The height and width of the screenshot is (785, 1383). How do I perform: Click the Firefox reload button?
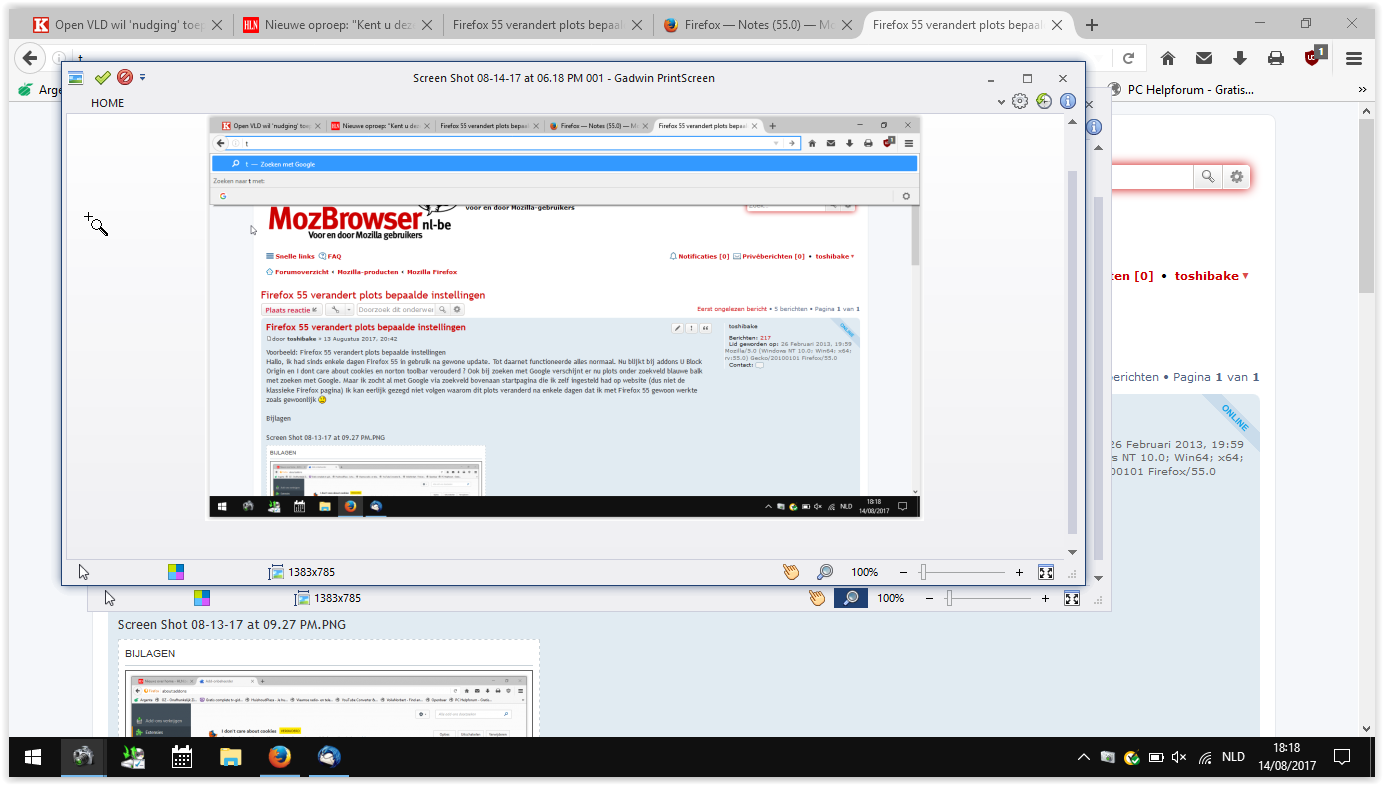1129,58
